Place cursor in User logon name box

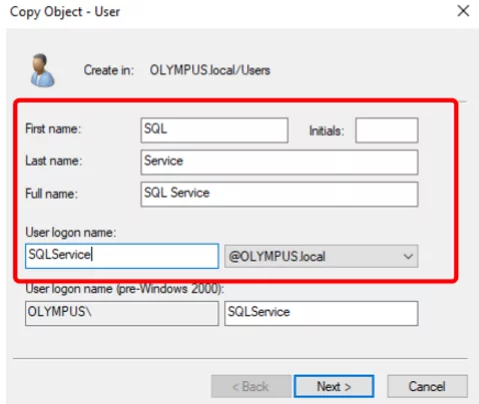pyautogui.click(x=122, y=256)
